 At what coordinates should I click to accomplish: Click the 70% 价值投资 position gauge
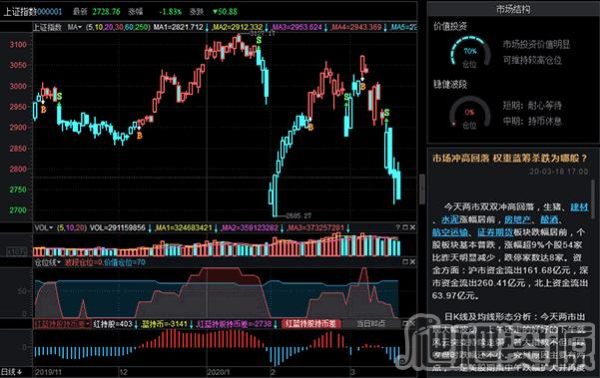pyautogui.click(x=470, y=53)
